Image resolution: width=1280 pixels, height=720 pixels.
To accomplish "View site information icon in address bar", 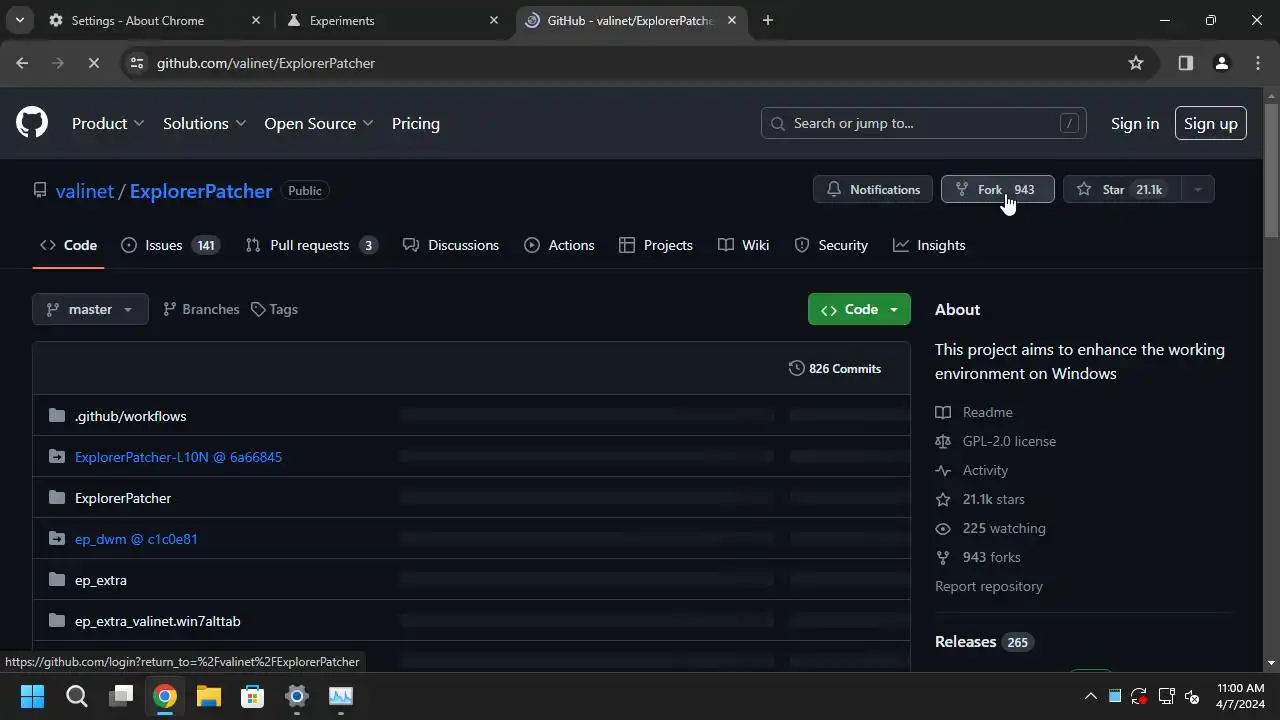I will click(137, 63).
